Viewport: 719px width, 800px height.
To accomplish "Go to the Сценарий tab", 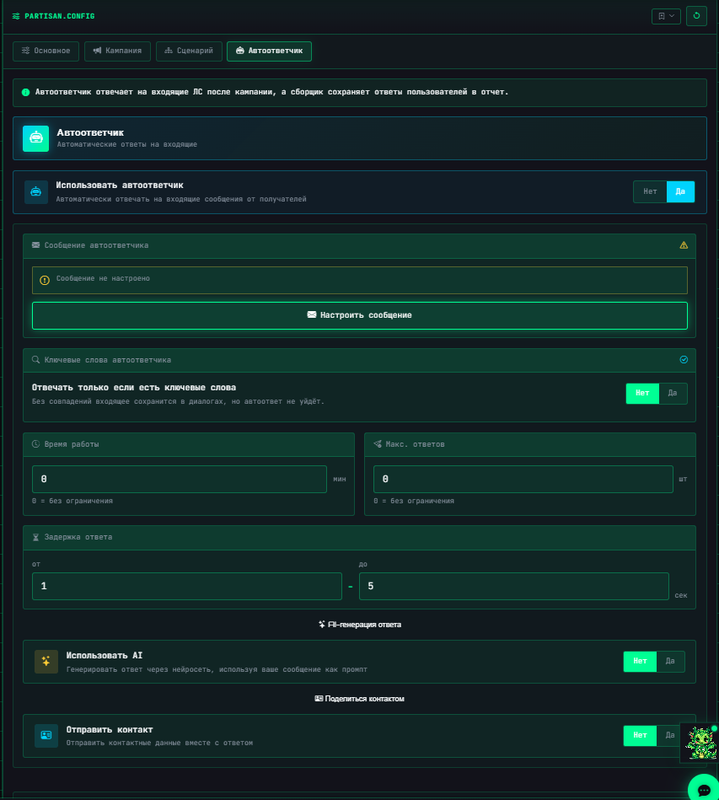I will tap(189, 51).
